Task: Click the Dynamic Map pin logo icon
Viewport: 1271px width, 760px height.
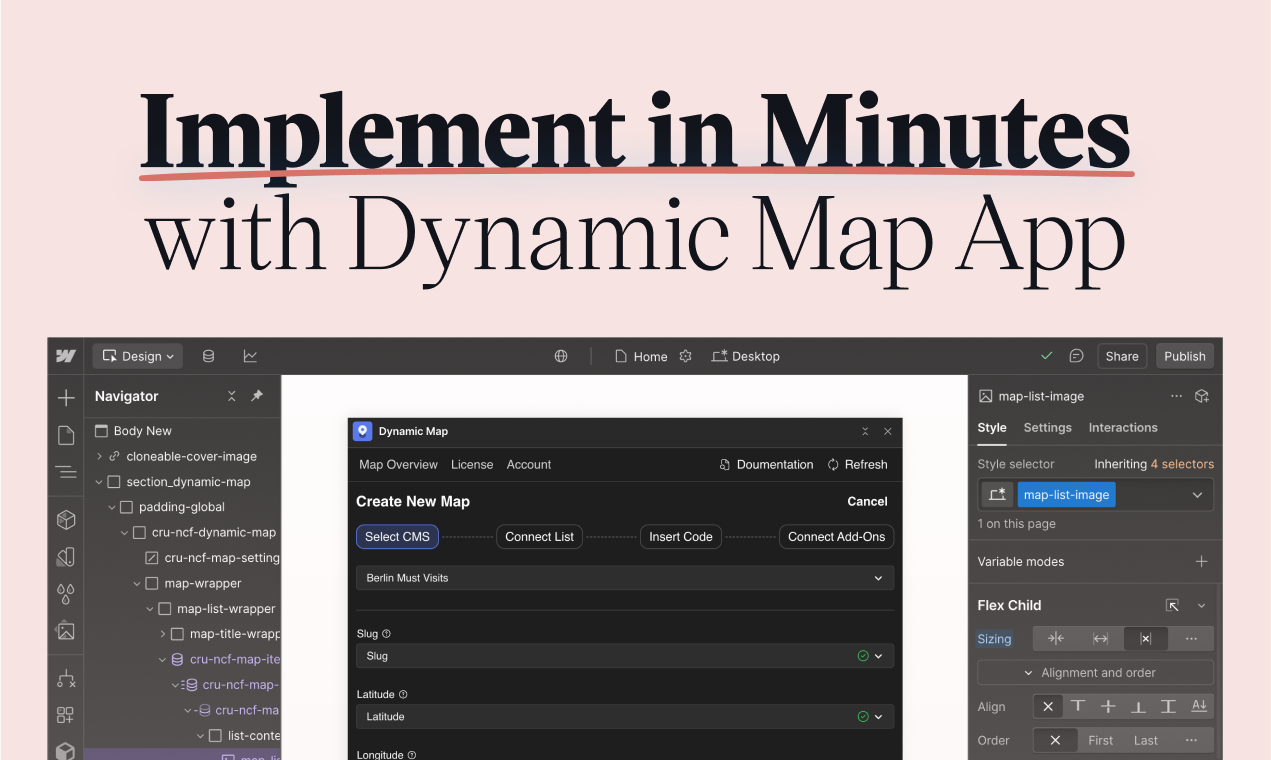Action: click(362, 431)
